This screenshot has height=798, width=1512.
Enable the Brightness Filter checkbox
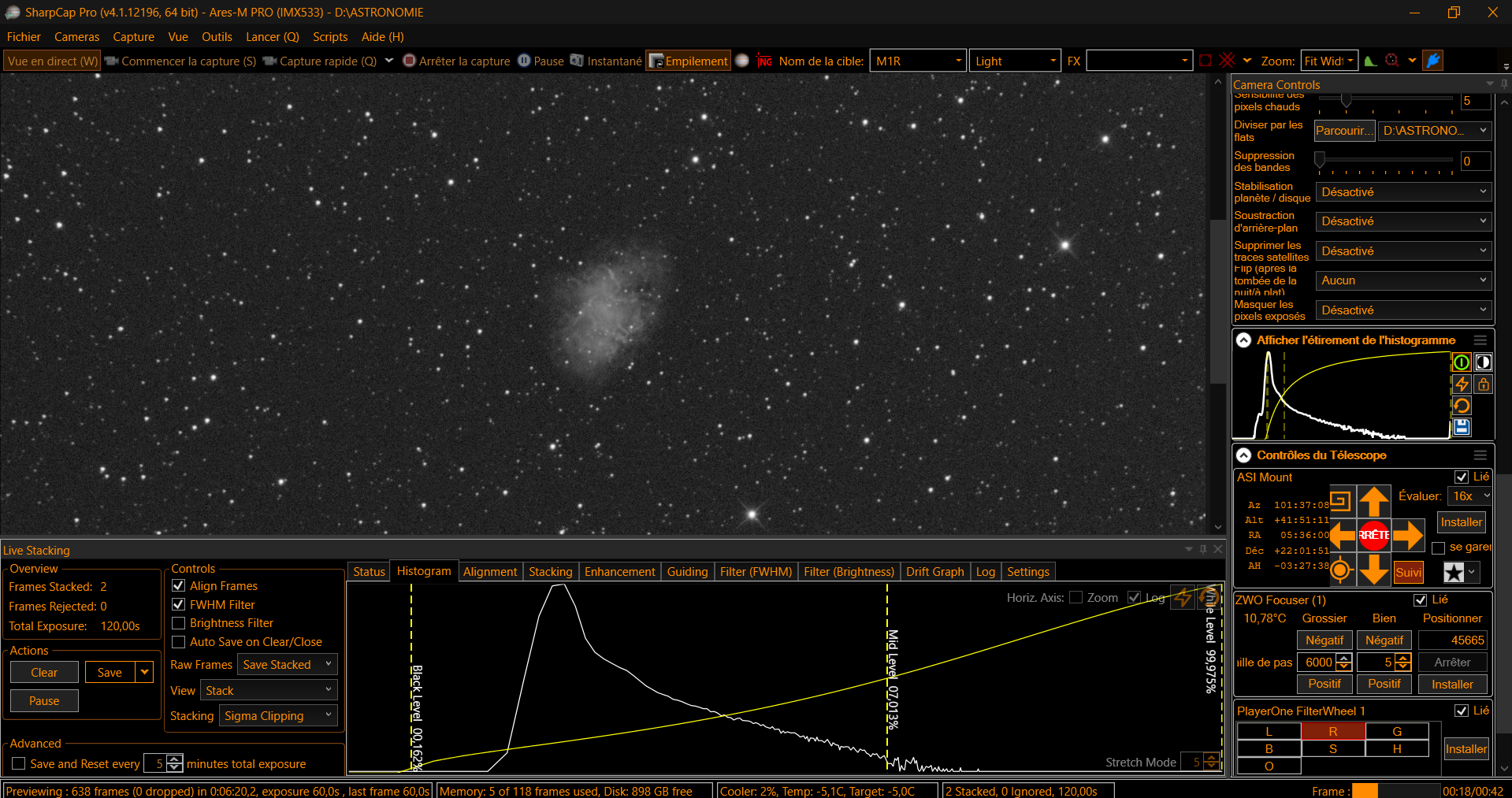pyautogui.click(x=179, y=623)
